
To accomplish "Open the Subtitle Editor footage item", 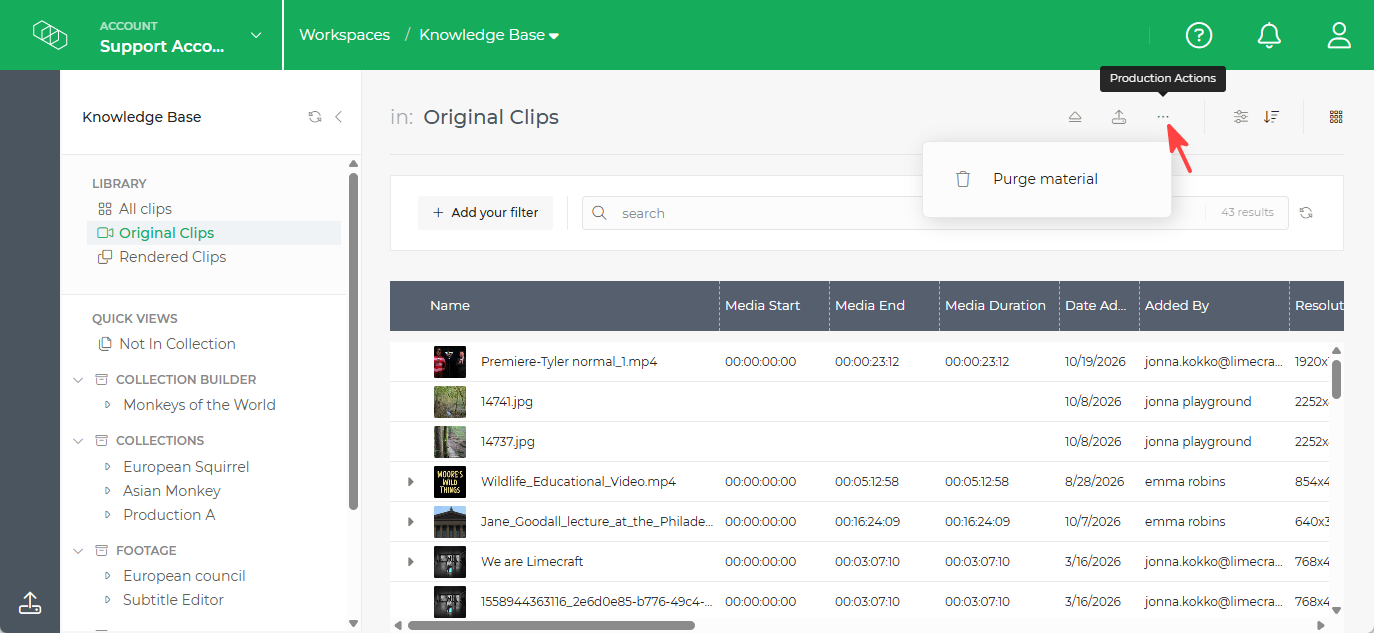I will pos(173,600).
